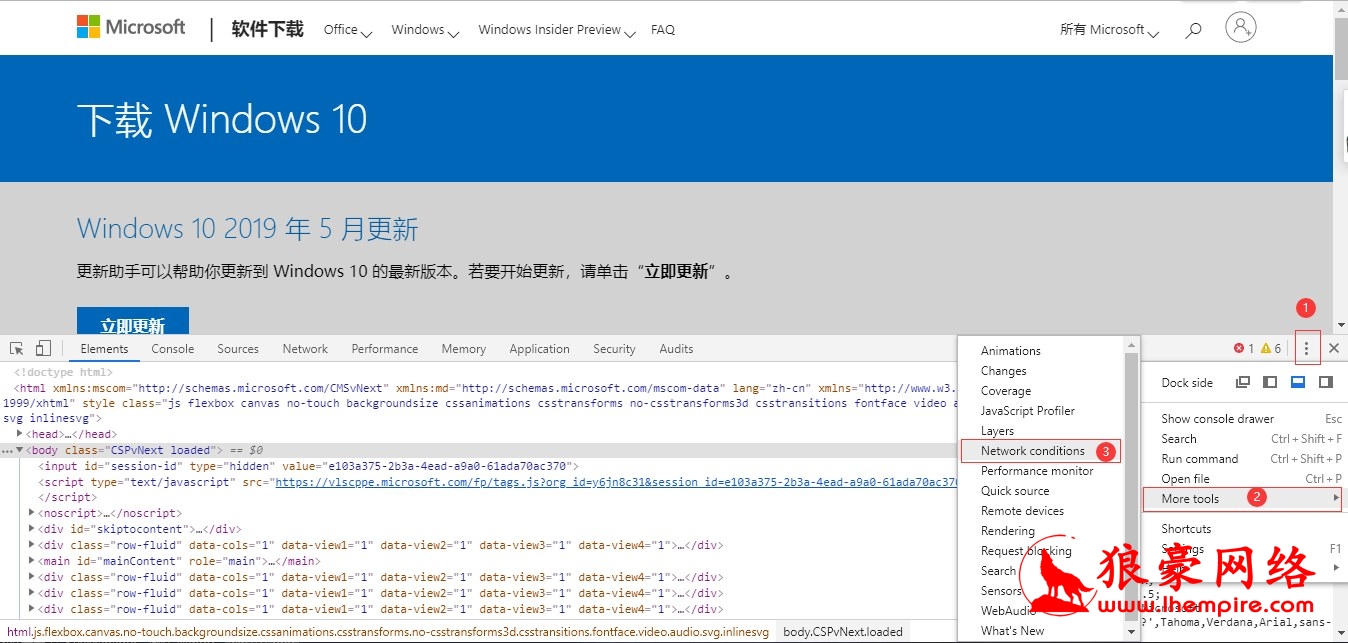Click the yellow warning count indicator
Screen dimensions: 1348x643
tap(1271, 348)
